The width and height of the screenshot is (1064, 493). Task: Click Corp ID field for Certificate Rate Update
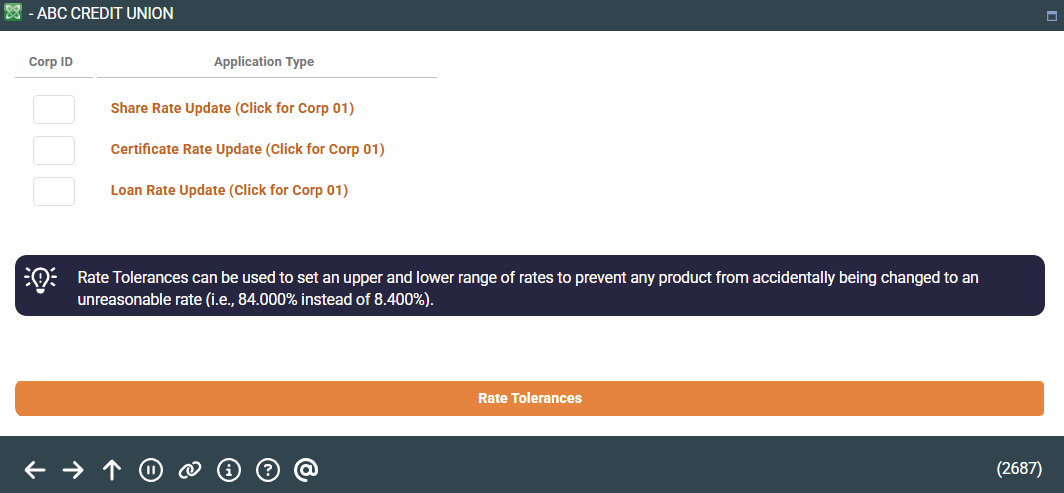(x=54, y=150)
